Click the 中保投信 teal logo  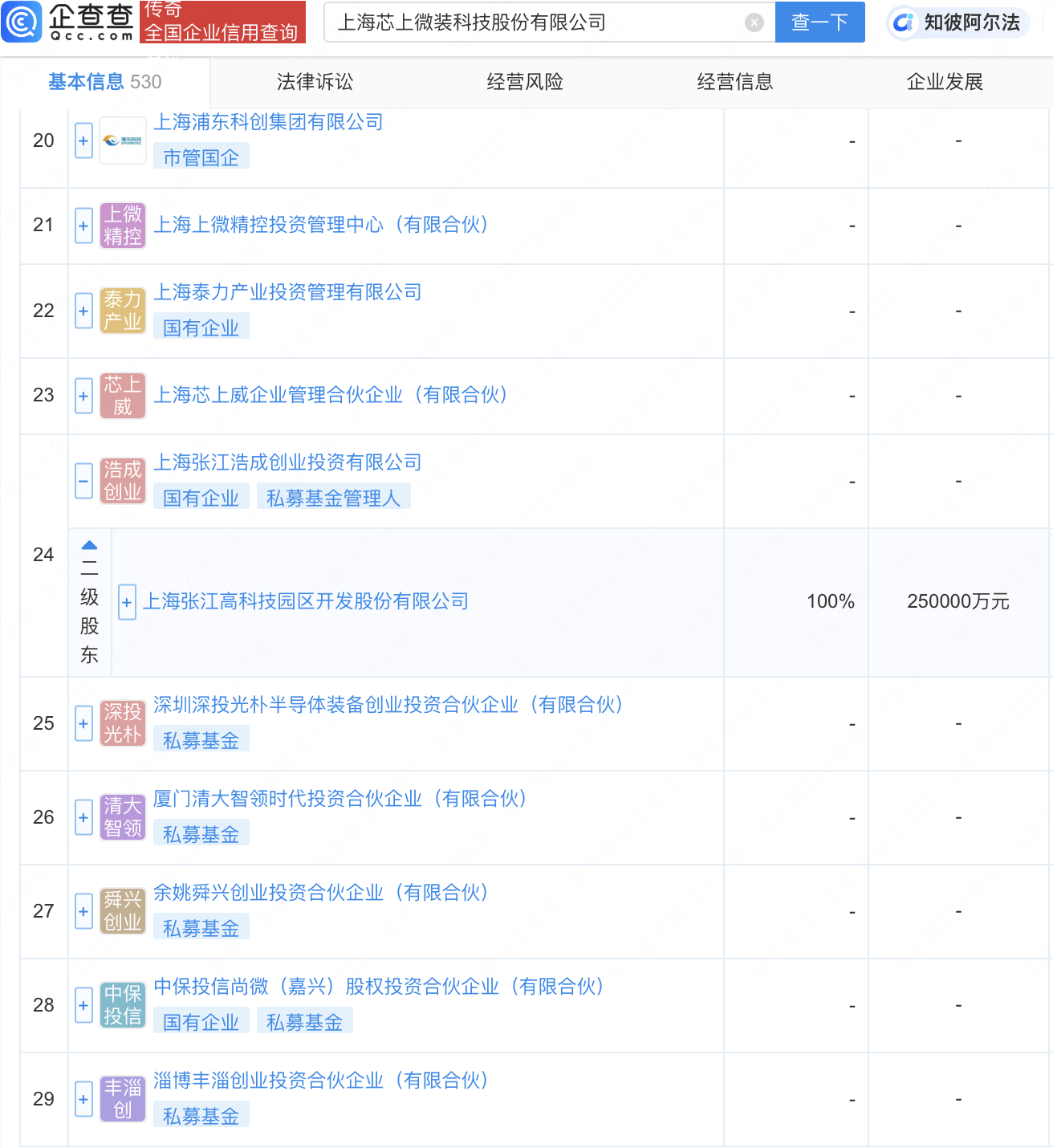tap(123, 1005)
